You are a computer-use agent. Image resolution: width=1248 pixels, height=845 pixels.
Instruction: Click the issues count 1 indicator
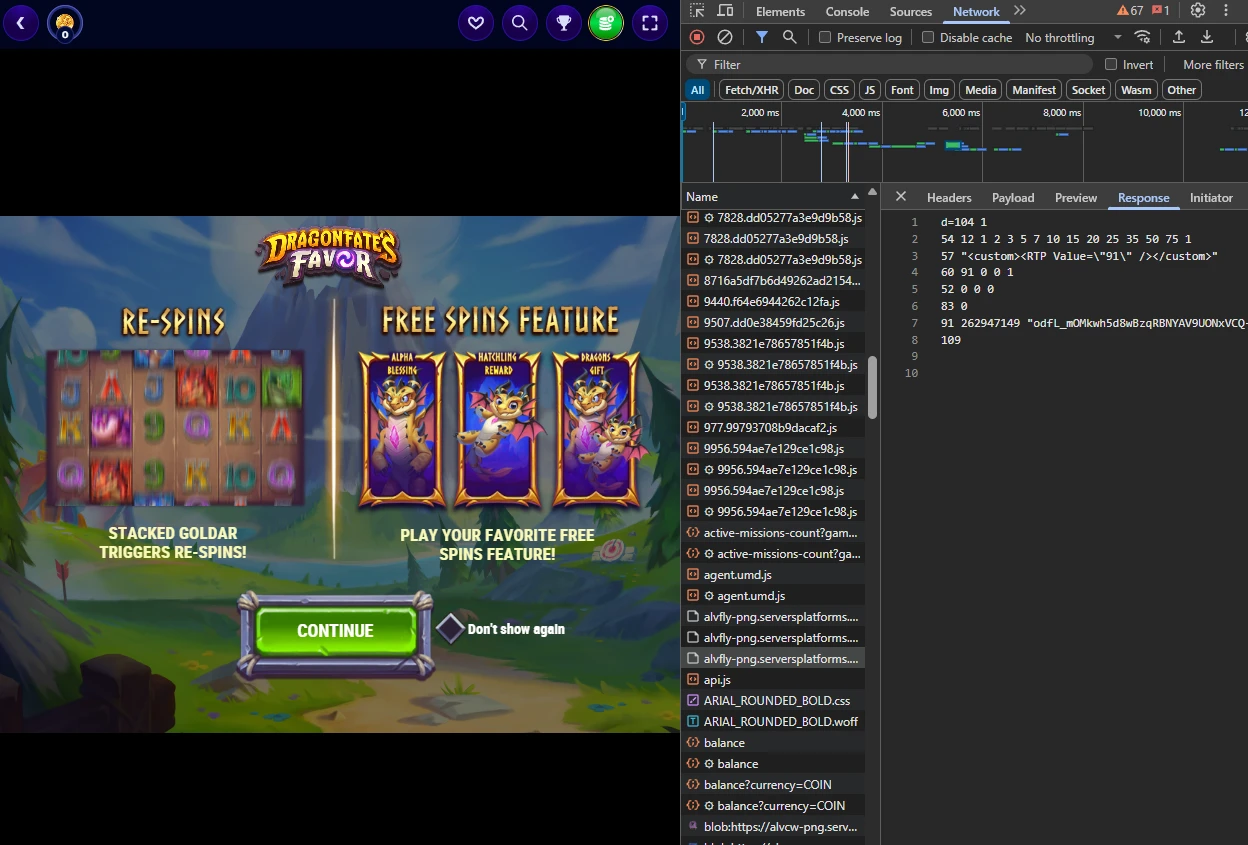[x=1161, y=11]
